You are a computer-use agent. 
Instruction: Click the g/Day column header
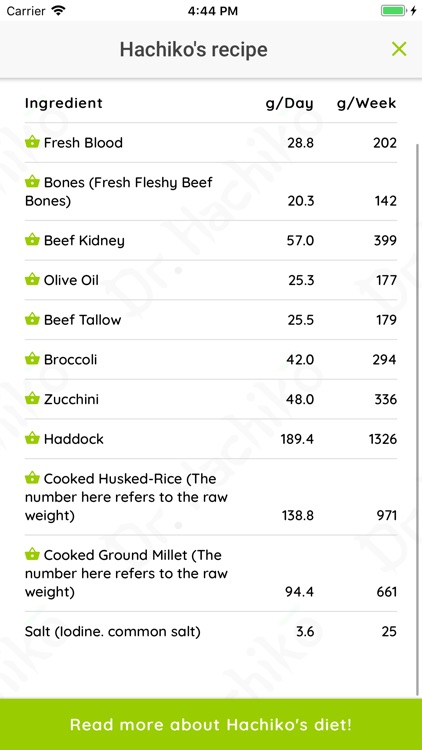pyautogui.click(x=289, y=103)
